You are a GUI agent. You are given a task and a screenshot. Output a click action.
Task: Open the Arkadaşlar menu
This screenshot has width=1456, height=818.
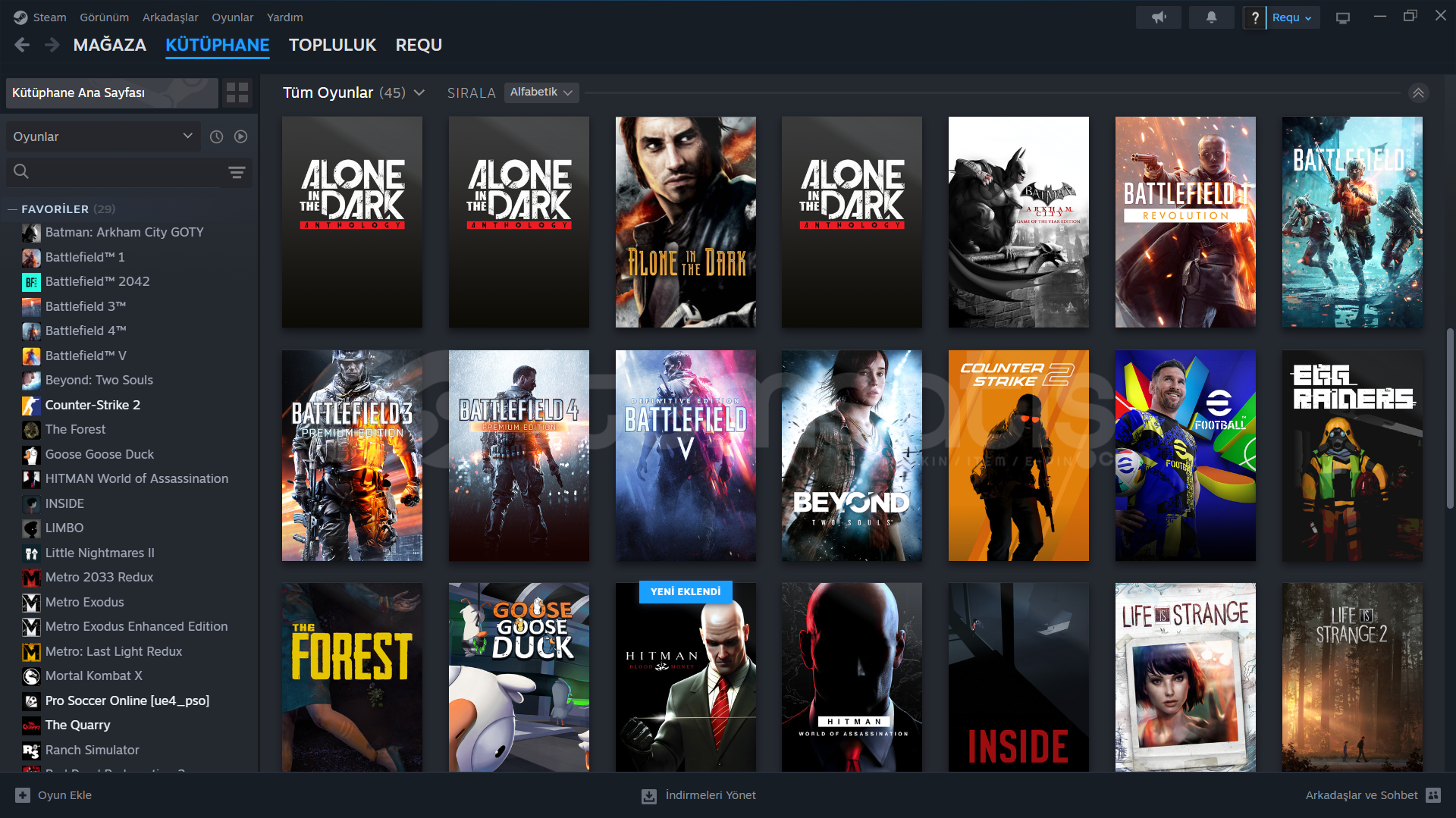(170, 17)
